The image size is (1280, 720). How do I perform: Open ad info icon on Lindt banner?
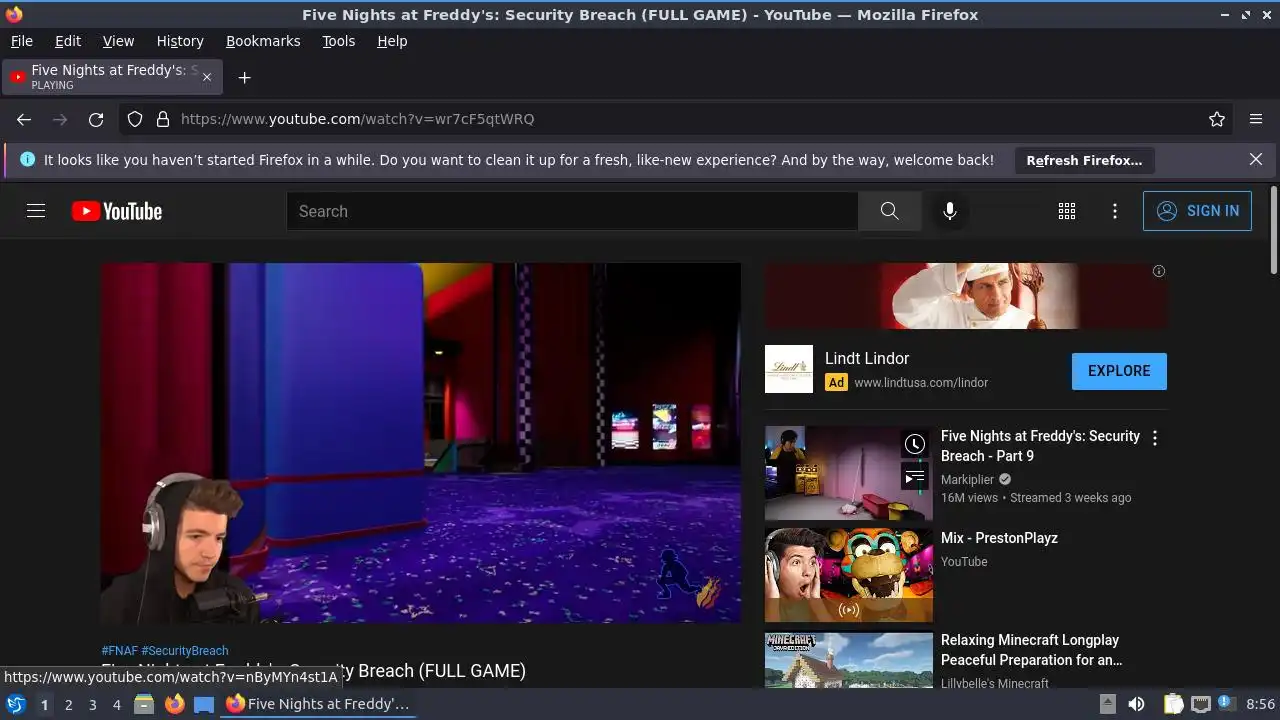pyautogui.click(x=1159, y=271)
